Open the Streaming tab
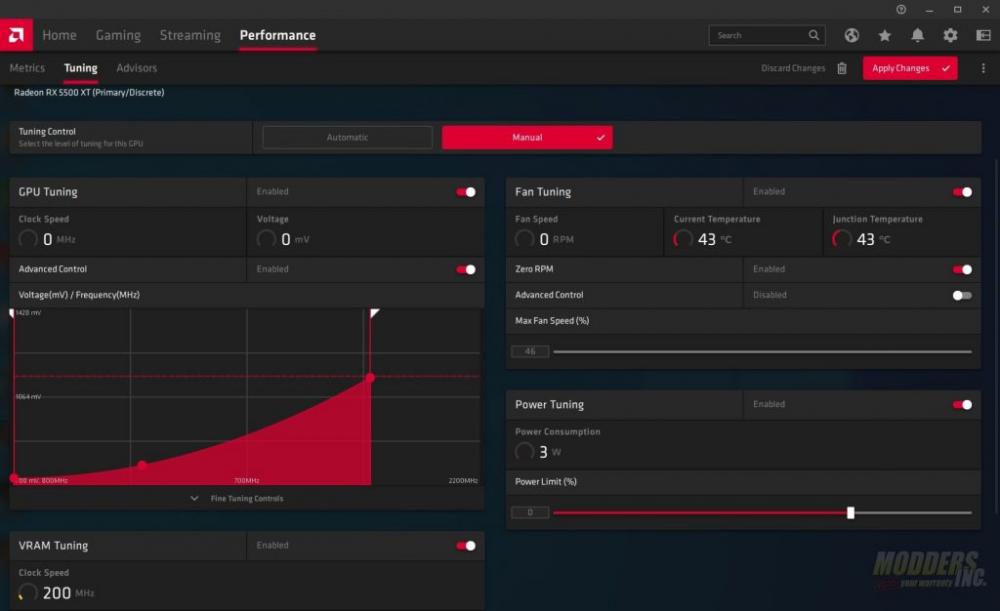This screenshot has width=1000, height=611. click(x=190, y=35)
